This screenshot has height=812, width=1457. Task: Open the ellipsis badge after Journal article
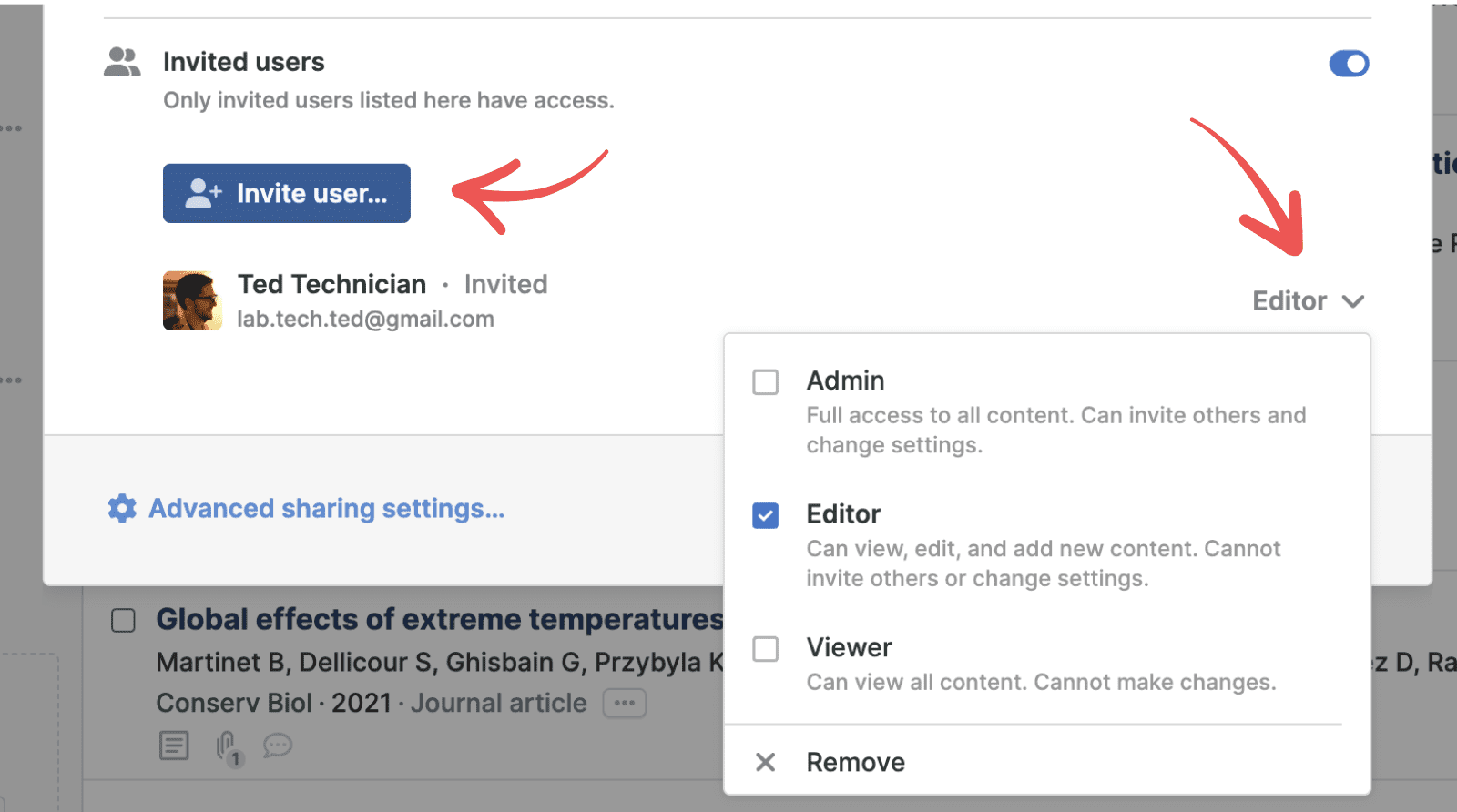click(625, 703)
